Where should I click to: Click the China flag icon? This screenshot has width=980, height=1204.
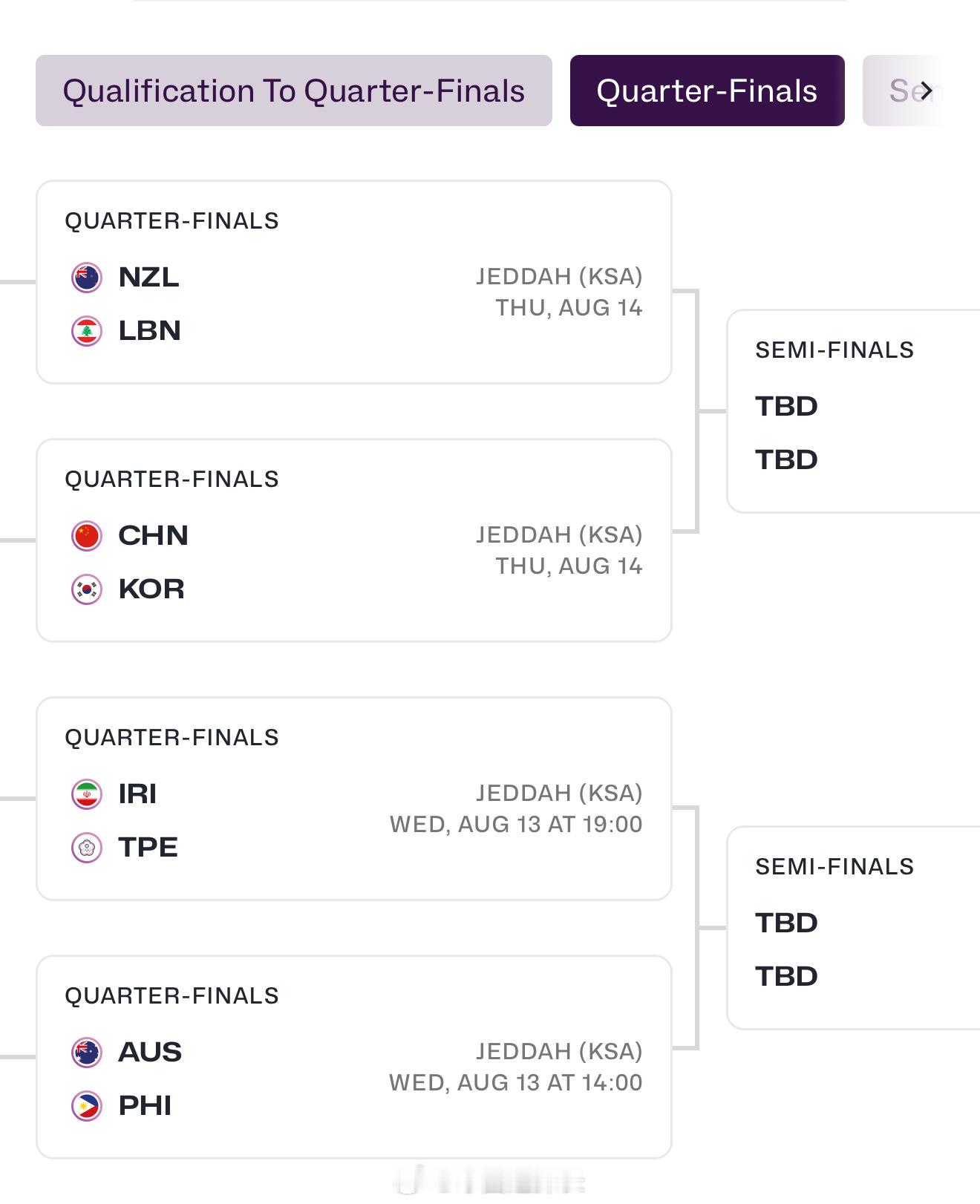(87, 536)
